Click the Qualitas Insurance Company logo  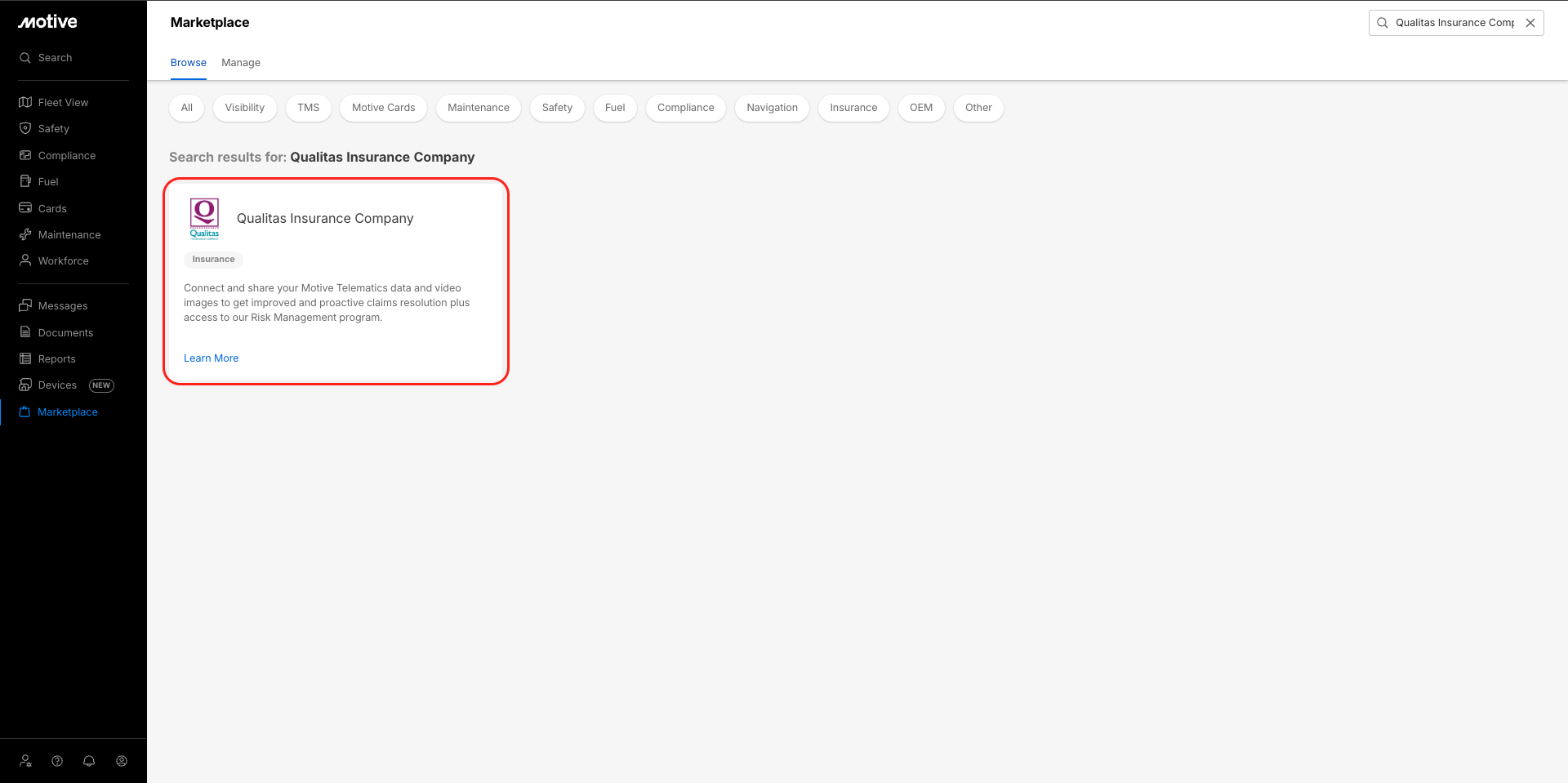pos(204,219)
